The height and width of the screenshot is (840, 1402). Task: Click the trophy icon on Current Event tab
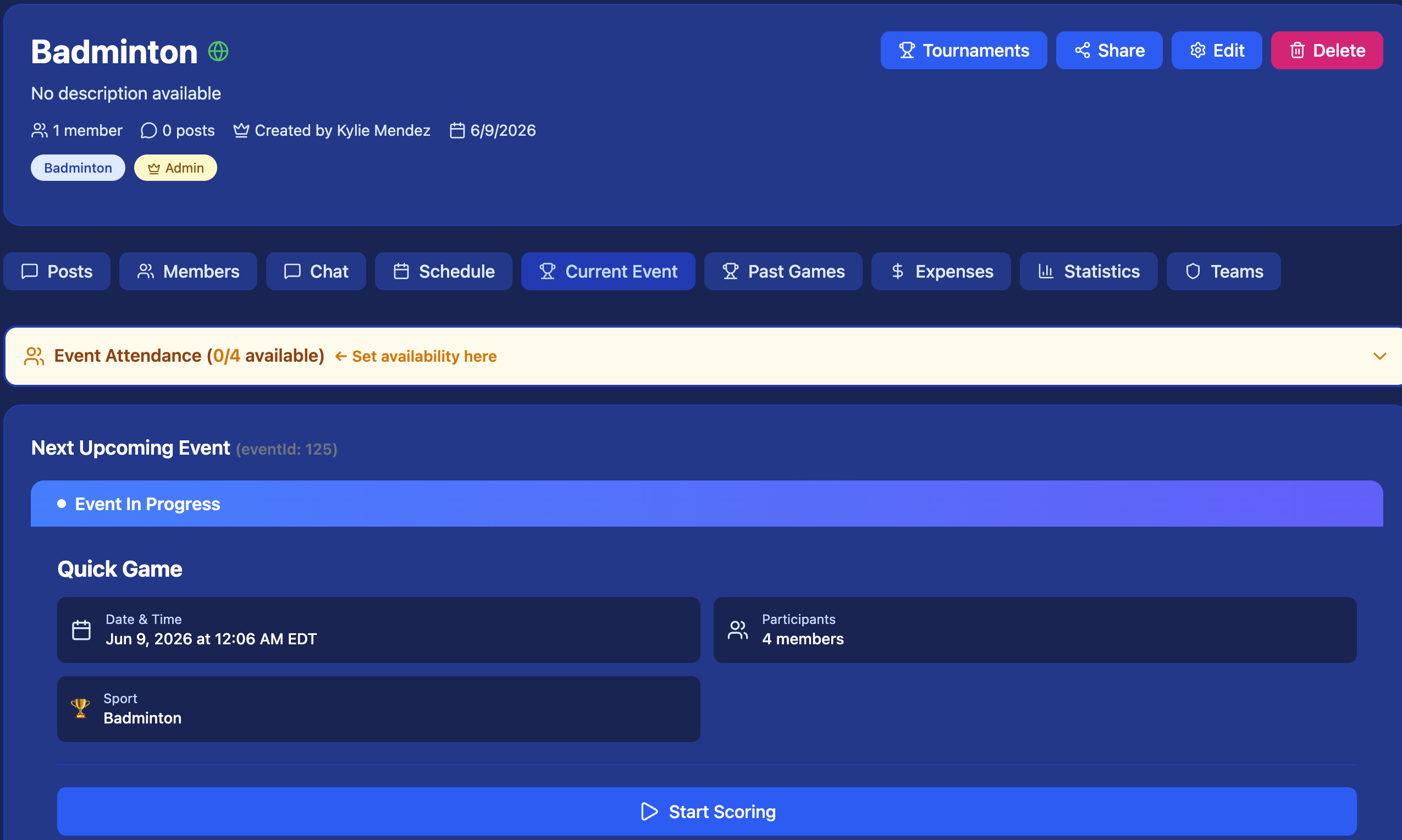547,271
